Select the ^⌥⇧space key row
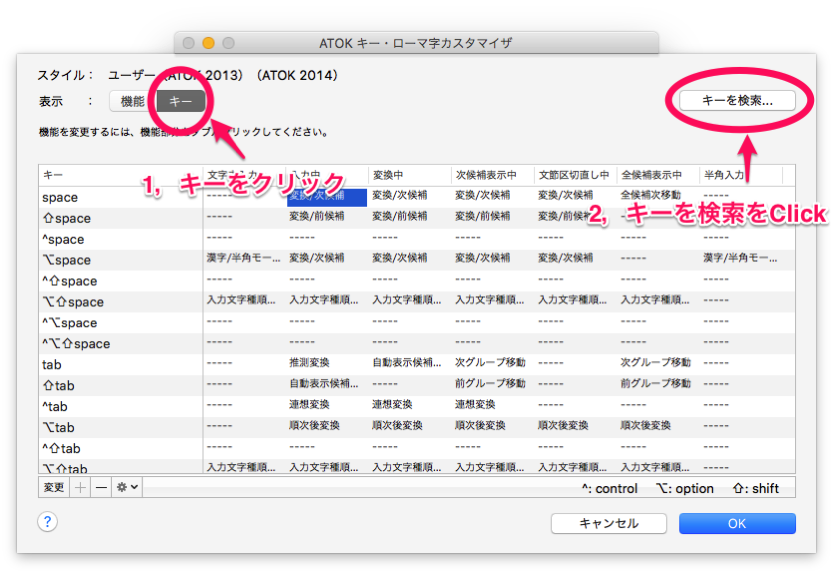838x574 pixels. click(417, 343)
